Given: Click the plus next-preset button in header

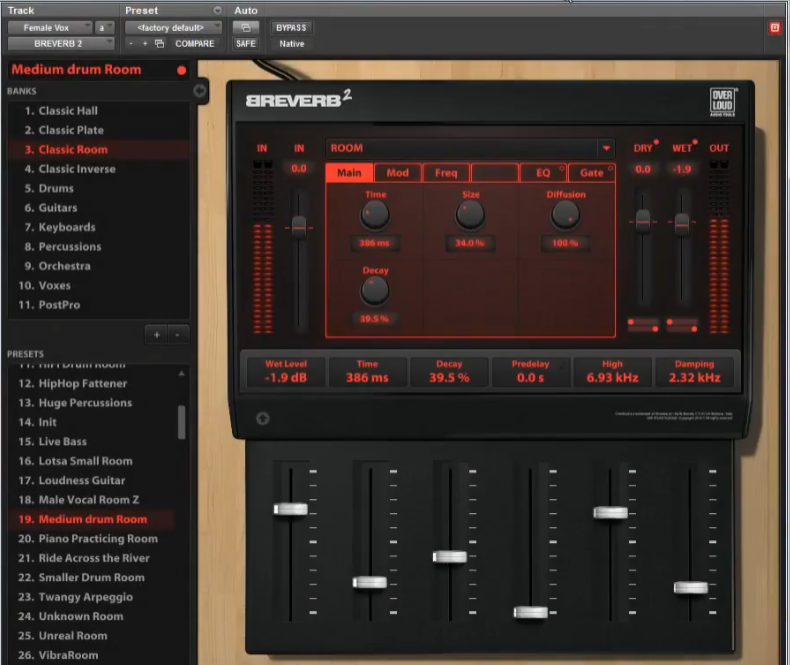Looking at the screenshot, I should point(145,44).
